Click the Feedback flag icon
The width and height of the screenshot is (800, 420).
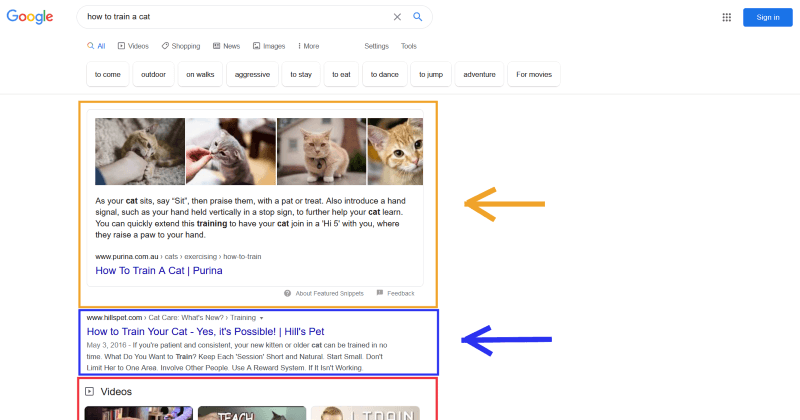tap(380, 293)
